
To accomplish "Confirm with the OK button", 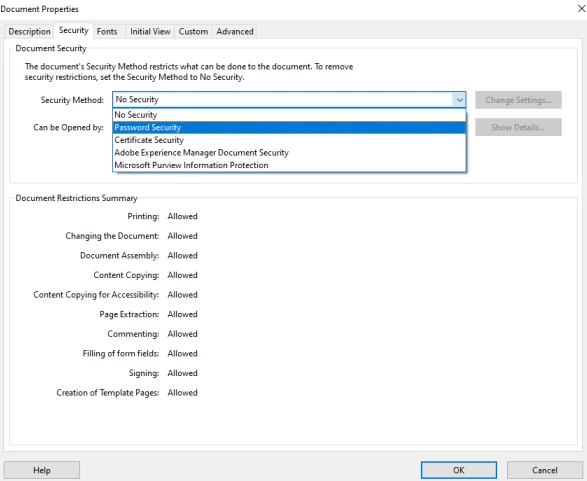I will pos(459,470).
